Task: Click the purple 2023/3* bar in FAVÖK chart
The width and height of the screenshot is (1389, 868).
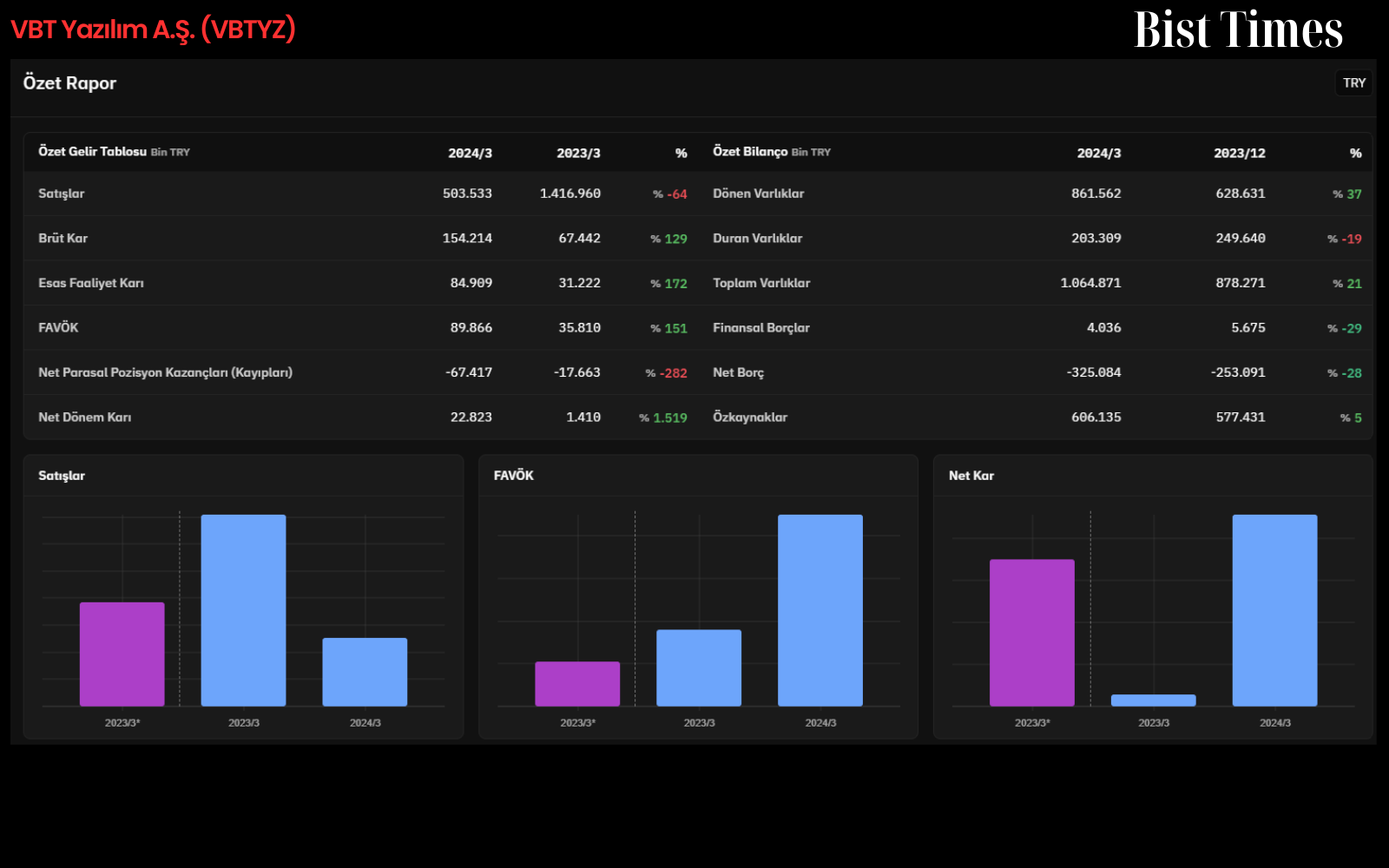Action: [577, 684]
